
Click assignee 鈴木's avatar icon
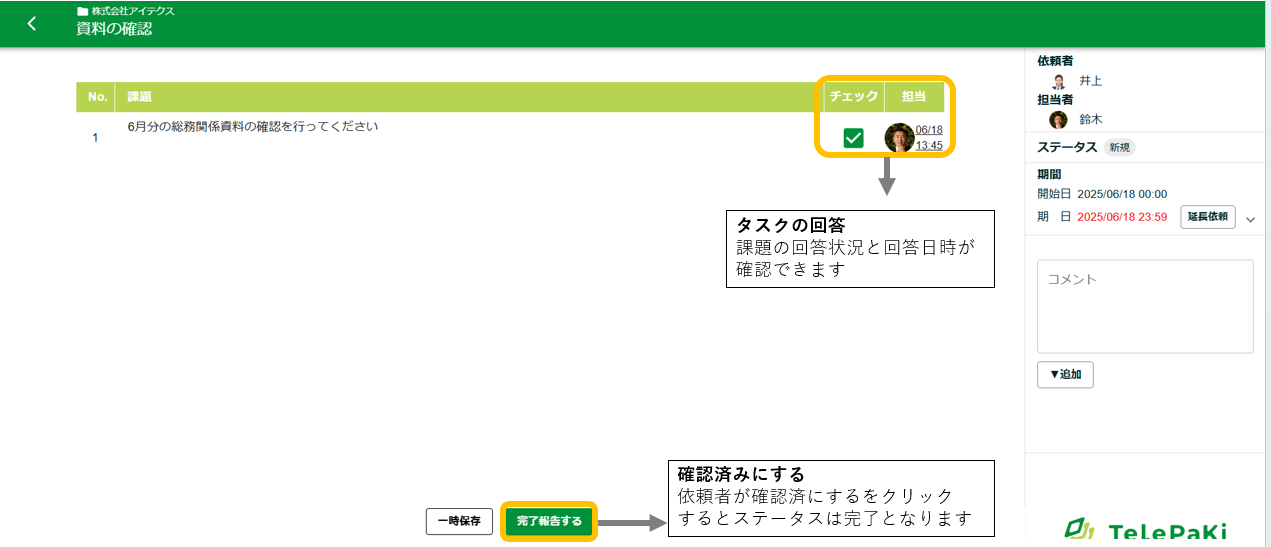(1058, 119)
